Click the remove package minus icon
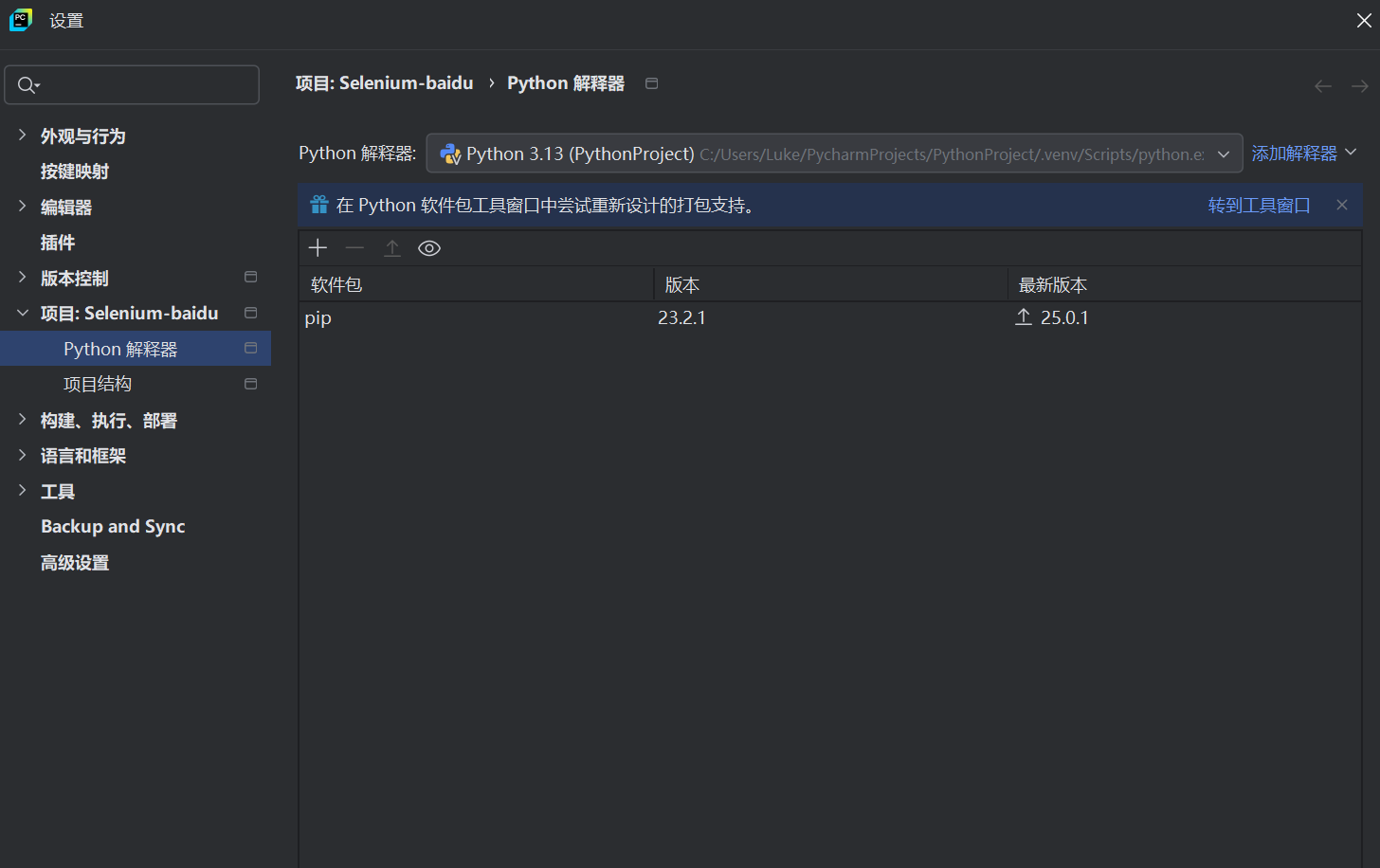This screenshot has width=1380, height=868. tap(354, 247)
